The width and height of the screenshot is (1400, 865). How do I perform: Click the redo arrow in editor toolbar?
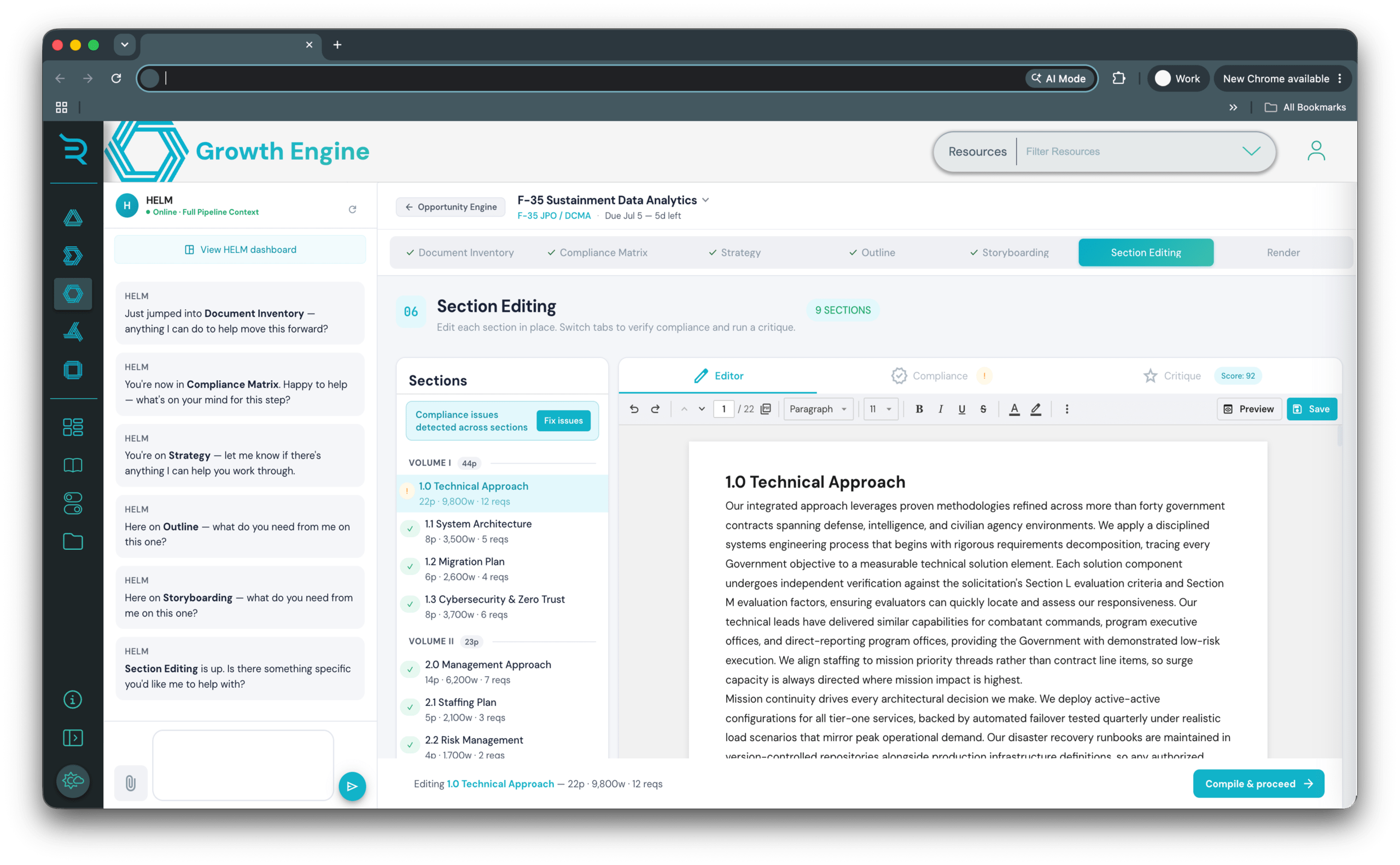pyautogui.click(x=655, y=409)
